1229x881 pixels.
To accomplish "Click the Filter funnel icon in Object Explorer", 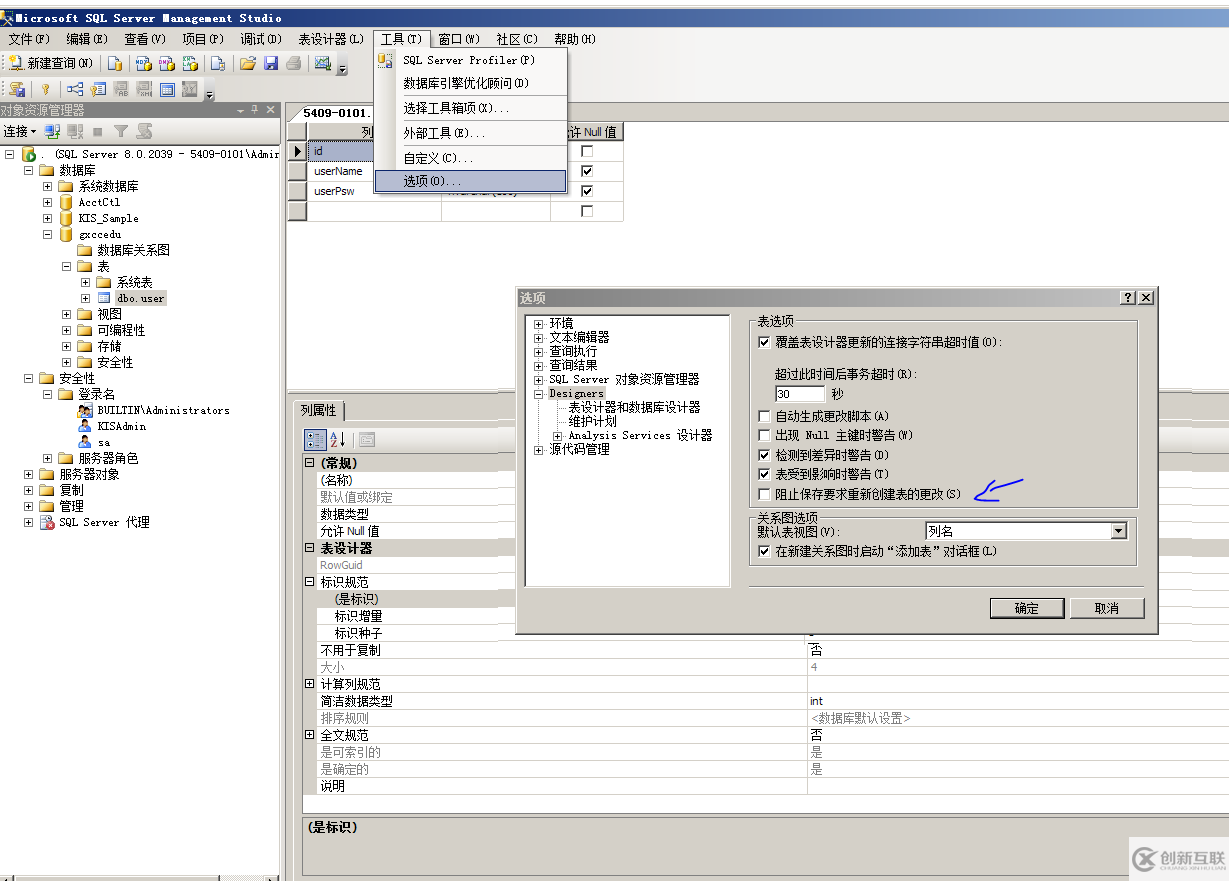I will (x=121, y=131).
